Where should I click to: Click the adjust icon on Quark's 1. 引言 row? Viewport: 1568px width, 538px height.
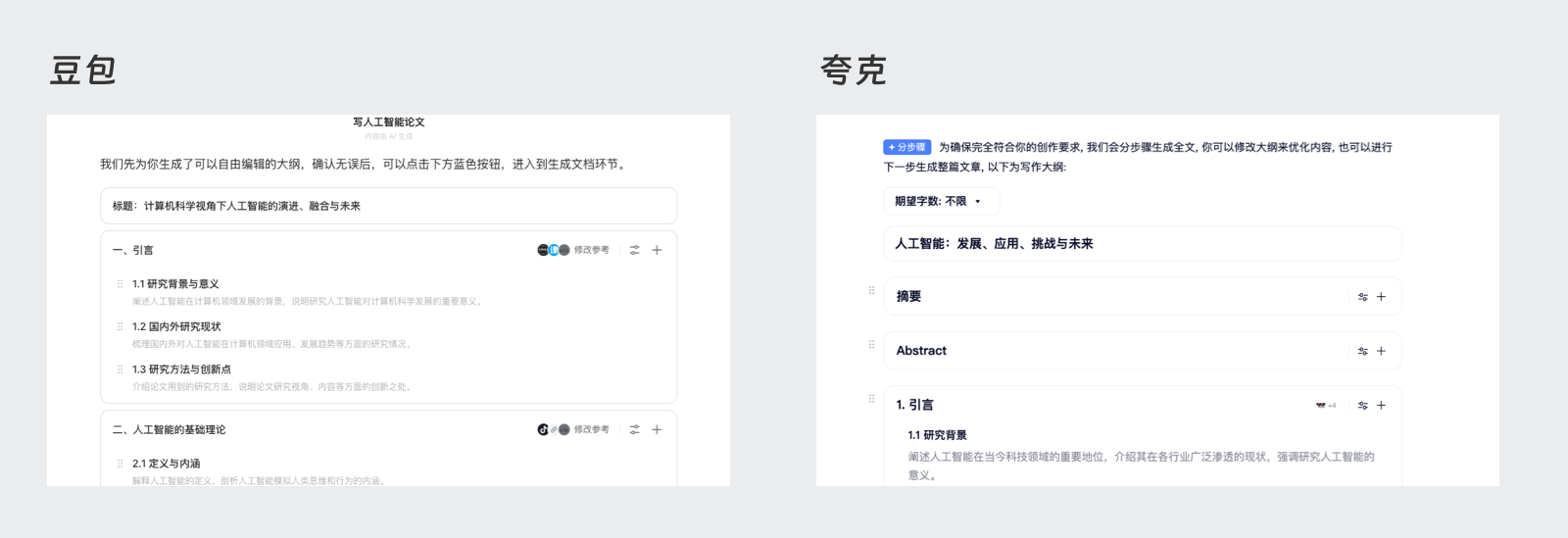tap(1362, 405)
